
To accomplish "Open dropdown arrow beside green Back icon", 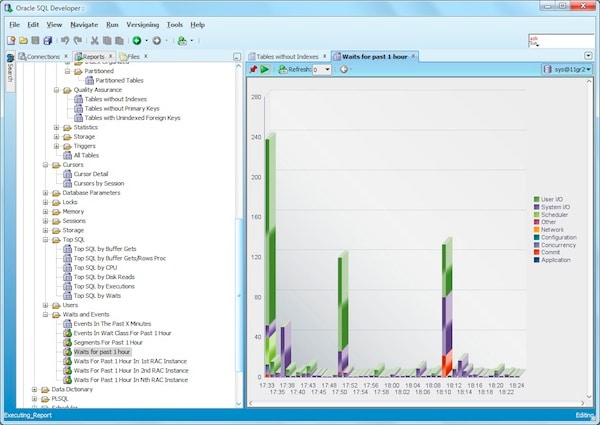I will pos(146,41).
